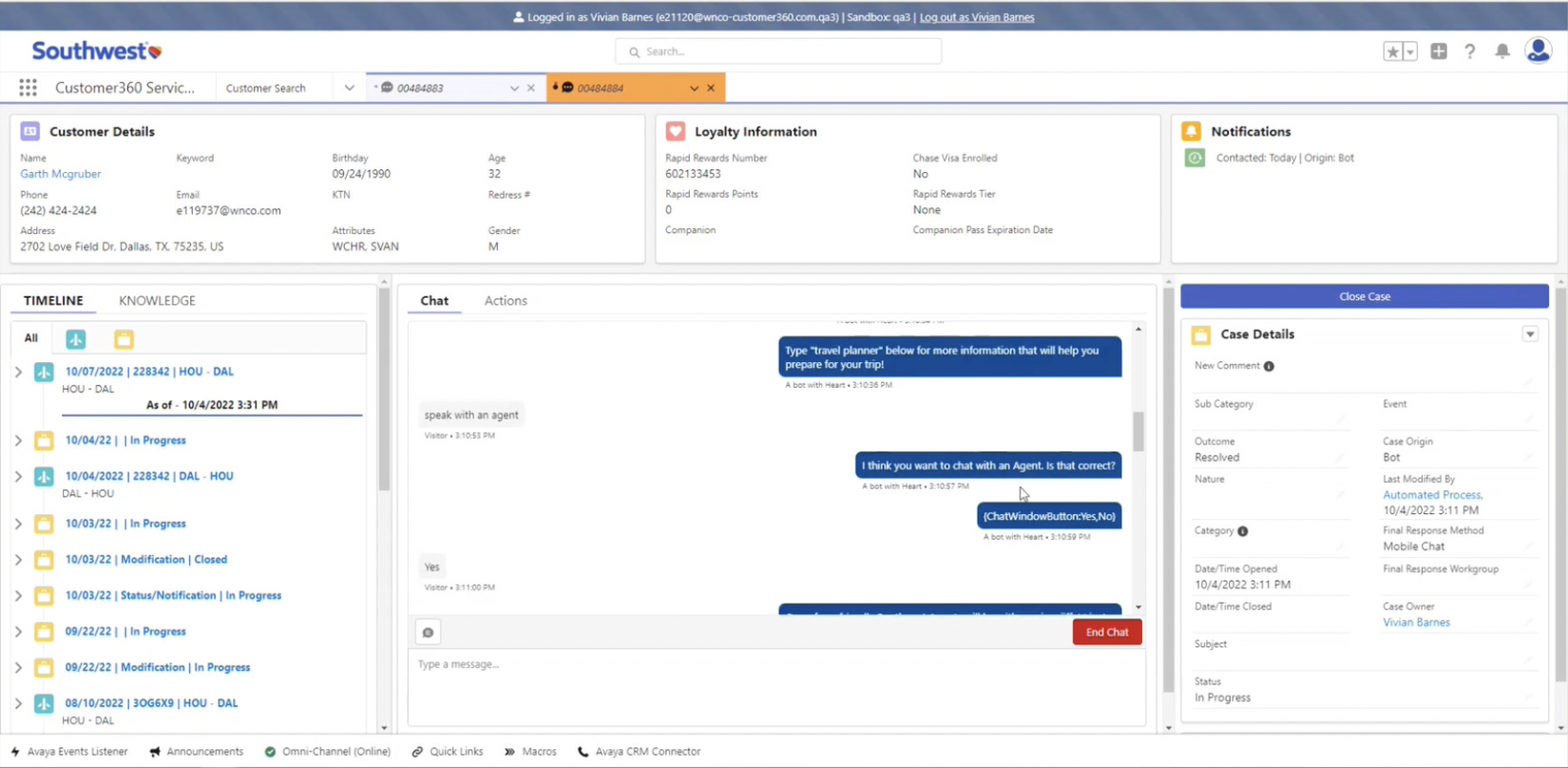Click the quick text icon beside End Chat

429,632
